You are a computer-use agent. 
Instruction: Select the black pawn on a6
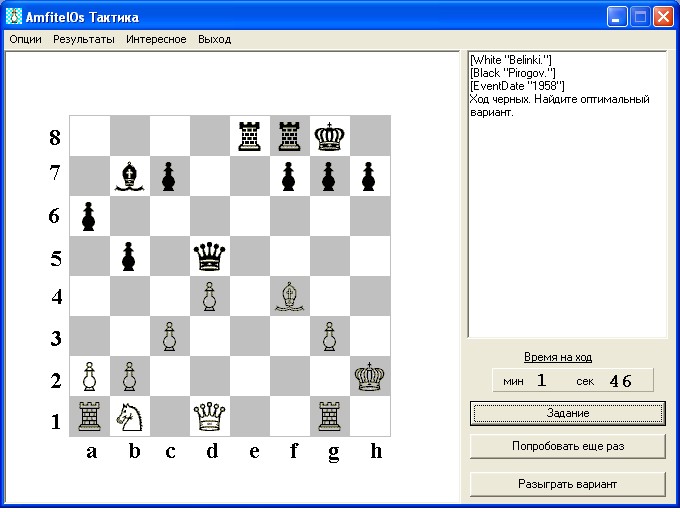(88, 216)
